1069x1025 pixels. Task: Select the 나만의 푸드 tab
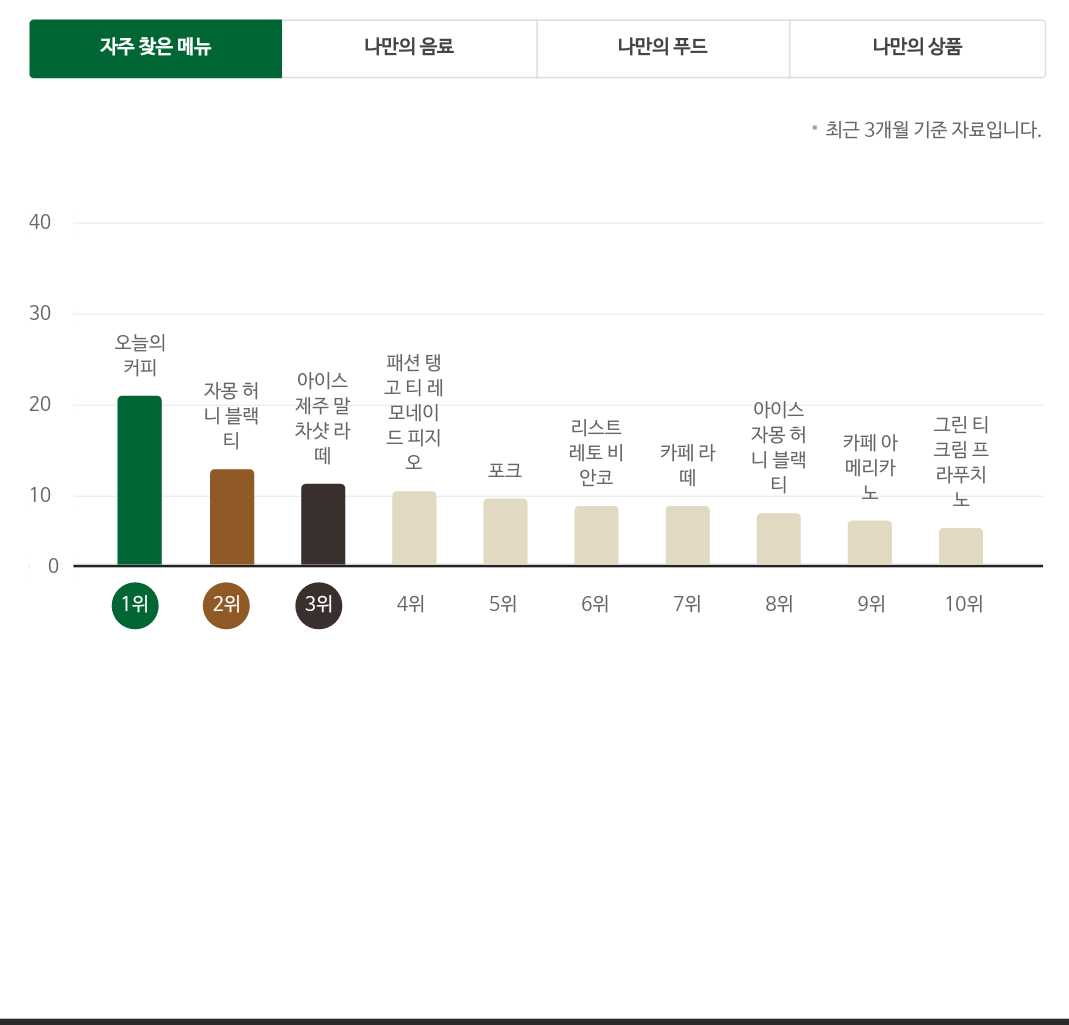(x=662, y=48)
